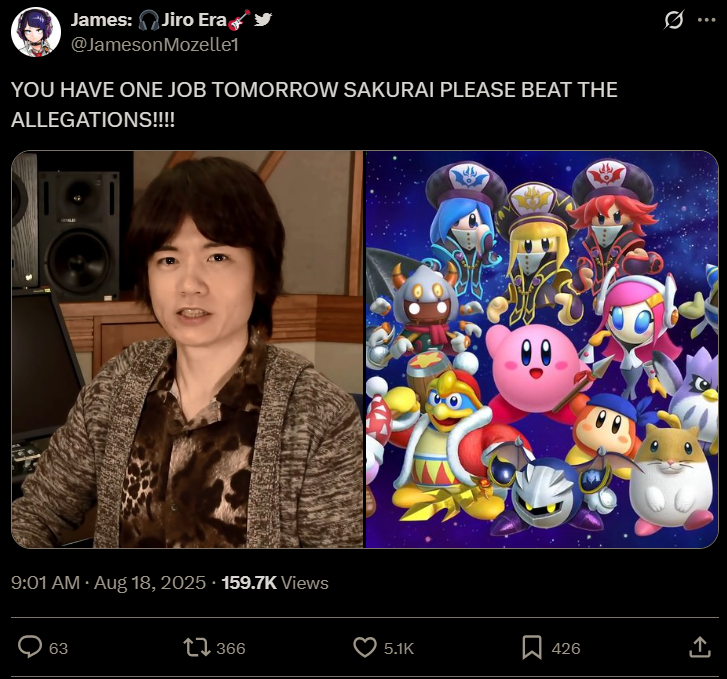The height and width of the screenshot is (679, 727).
Task: Click the 9:01 AM Aug 18, 2025 timestamp
Action: pyautogui.click(x=108, y=583)
